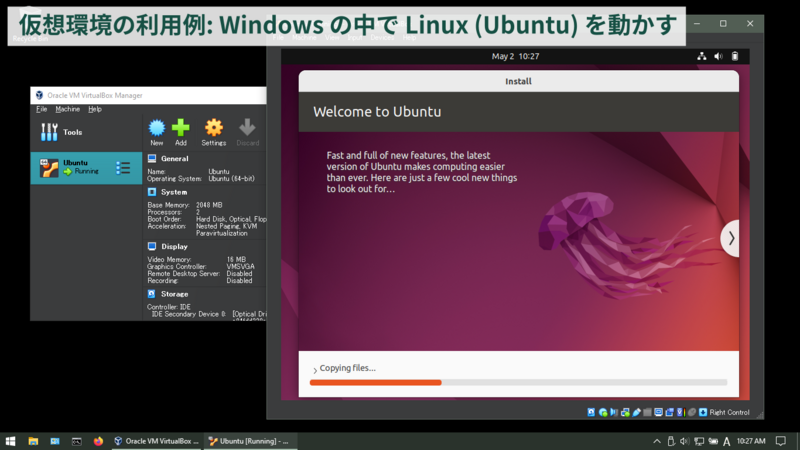The width and height of the screenshot is (800, 450).
Task: Launch Firefox from the taskbar
Action: click(x=98, y=441)
